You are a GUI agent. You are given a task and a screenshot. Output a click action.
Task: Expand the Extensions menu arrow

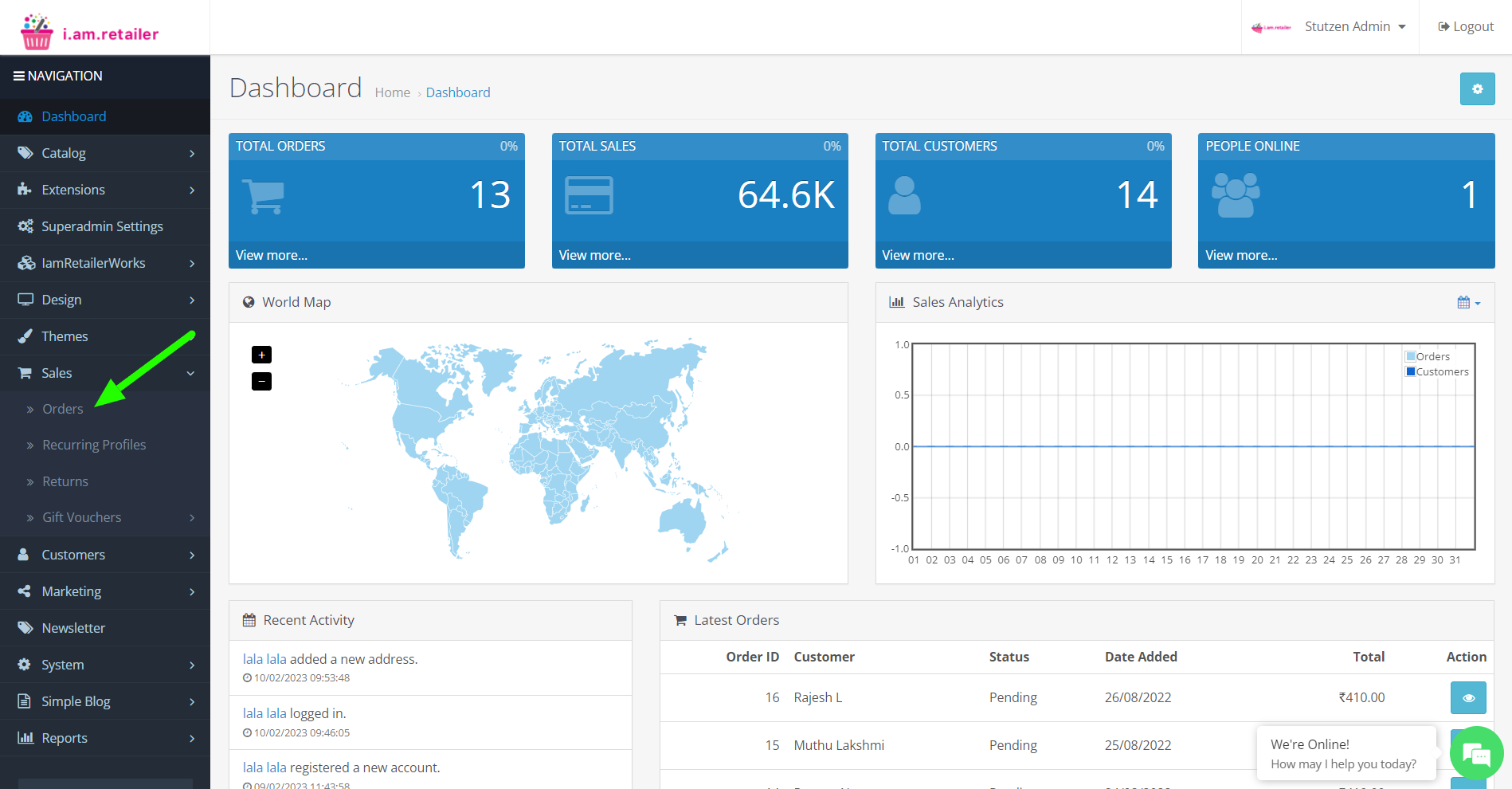[192, 190]
